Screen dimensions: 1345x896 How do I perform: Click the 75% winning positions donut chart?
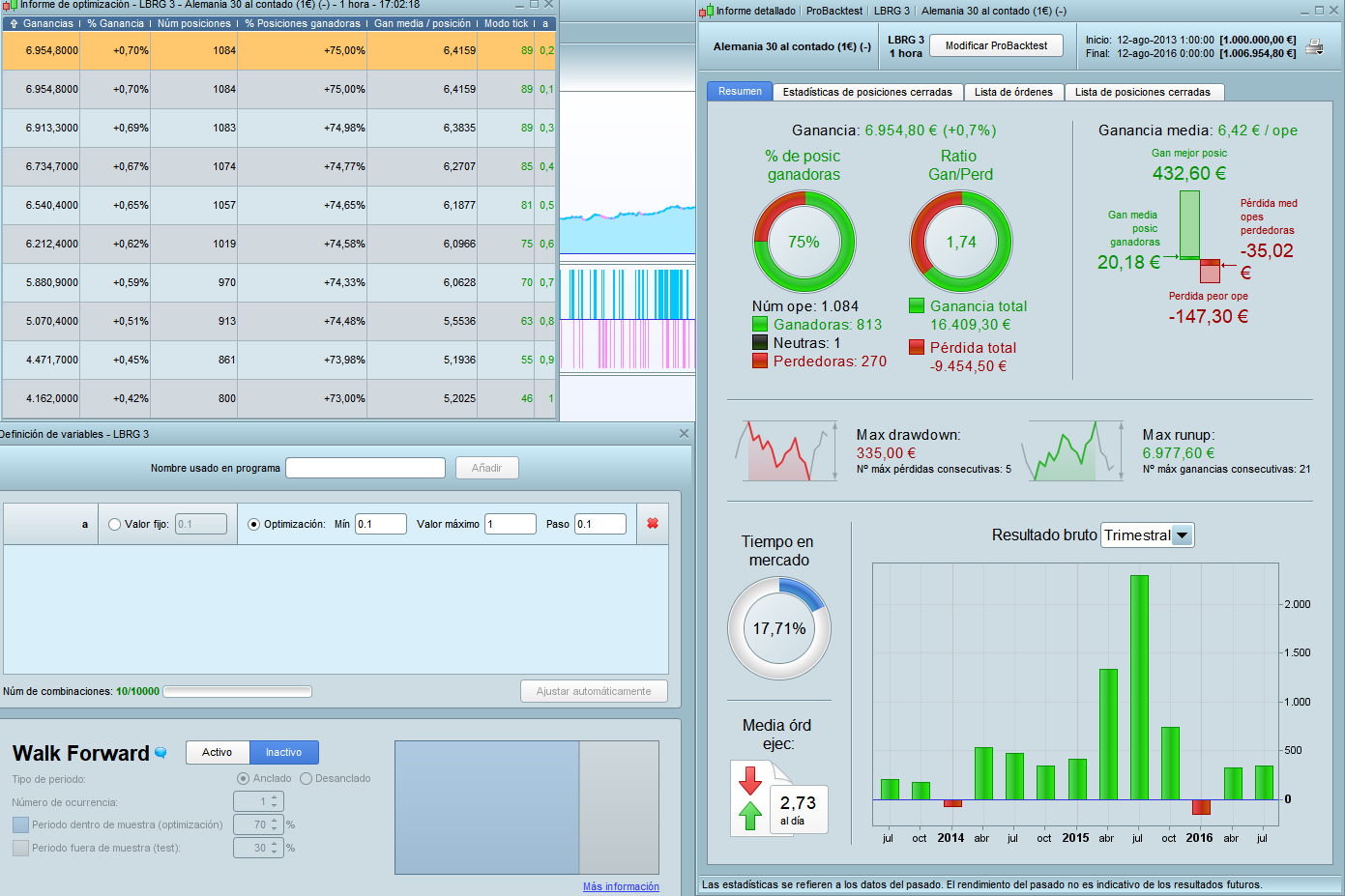pyautogui.click(x=804, y=242)
